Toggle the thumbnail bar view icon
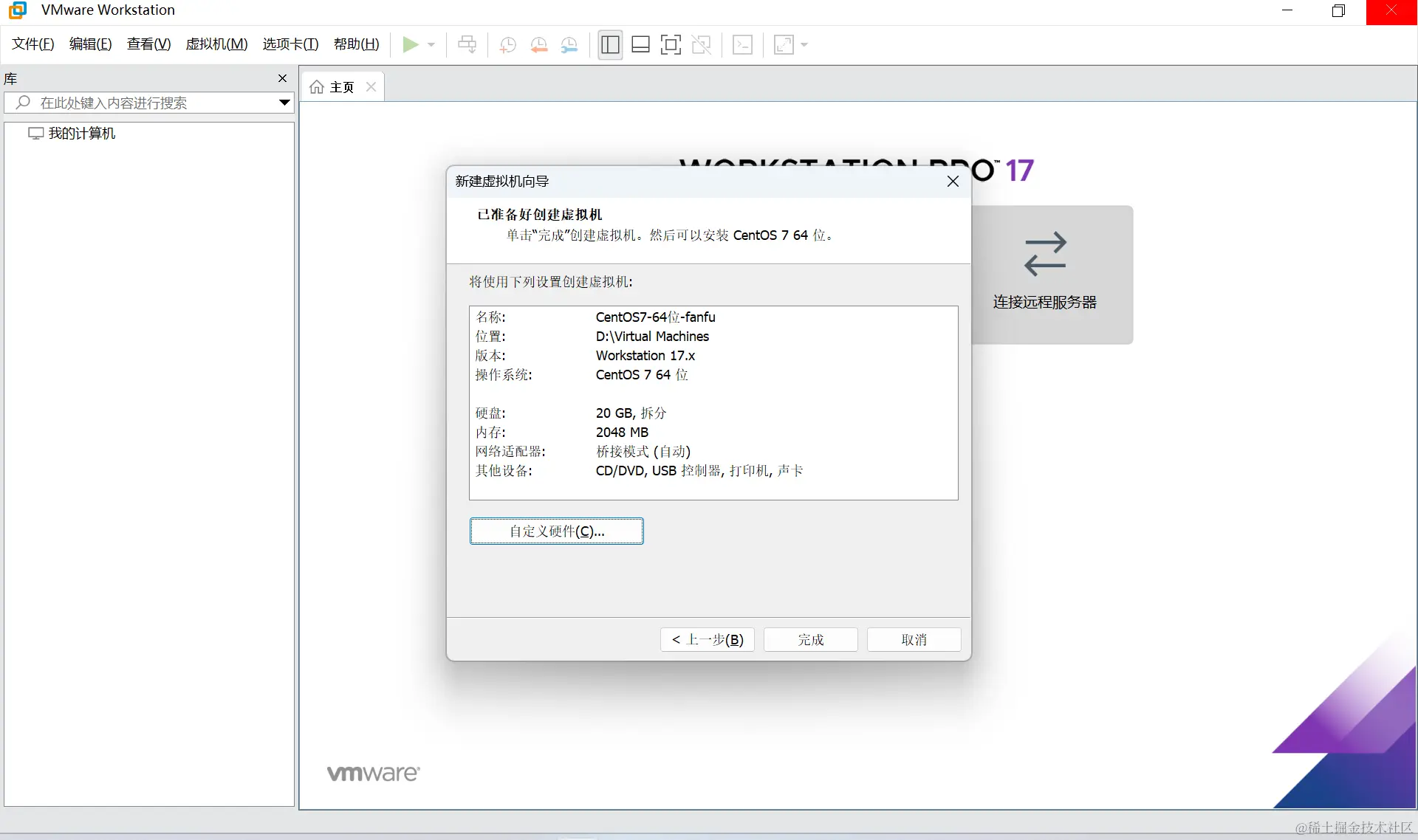 click(x=640, y=45)
